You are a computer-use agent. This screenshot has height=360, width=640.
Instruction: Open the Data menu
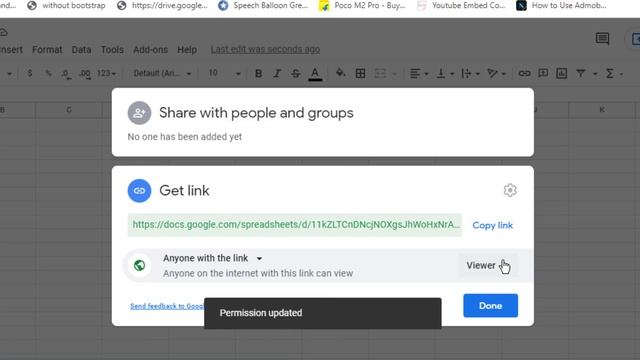coord(81,50)
